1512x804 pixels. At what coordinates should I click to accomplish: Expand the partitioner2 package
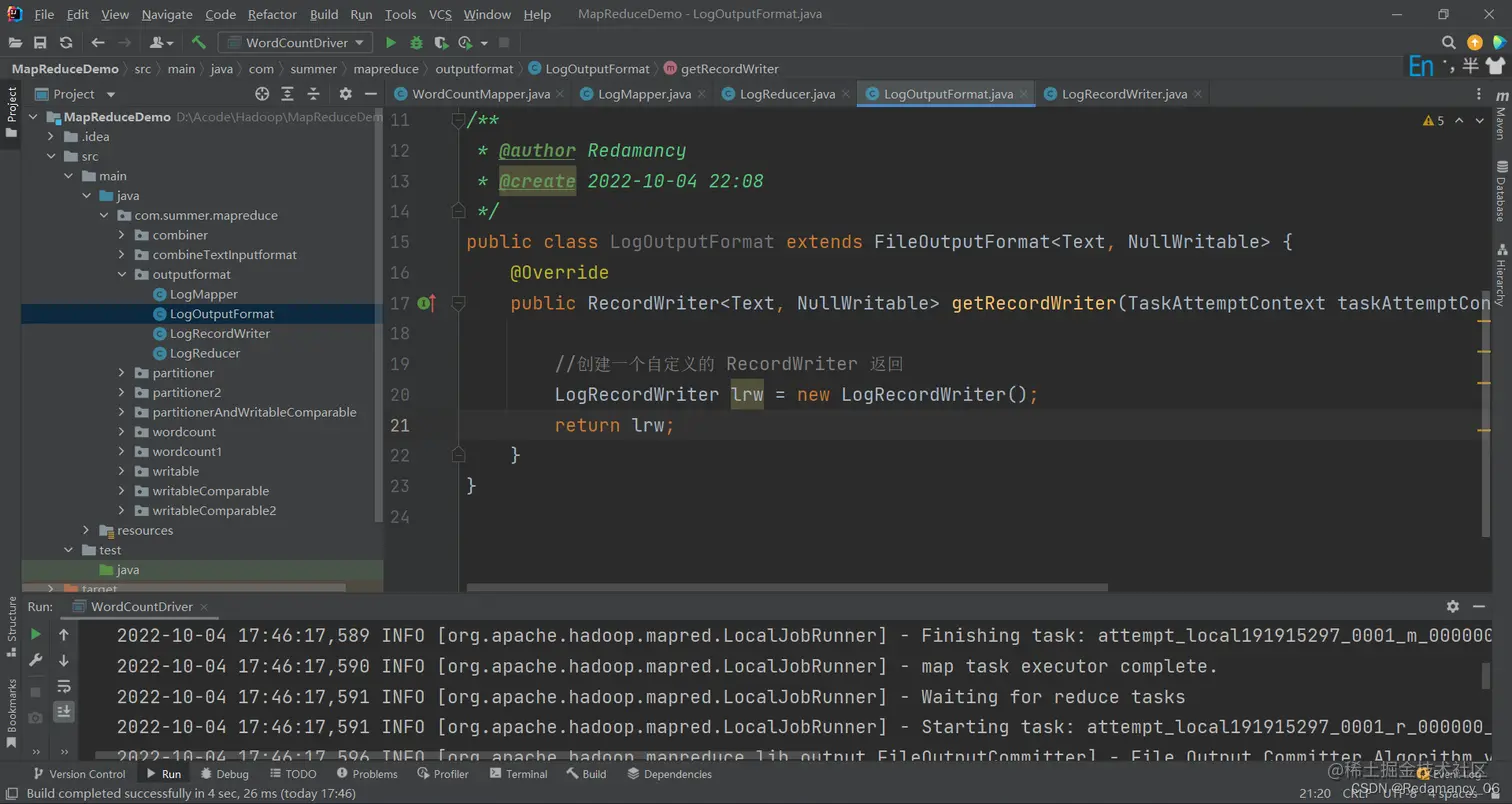121,393
